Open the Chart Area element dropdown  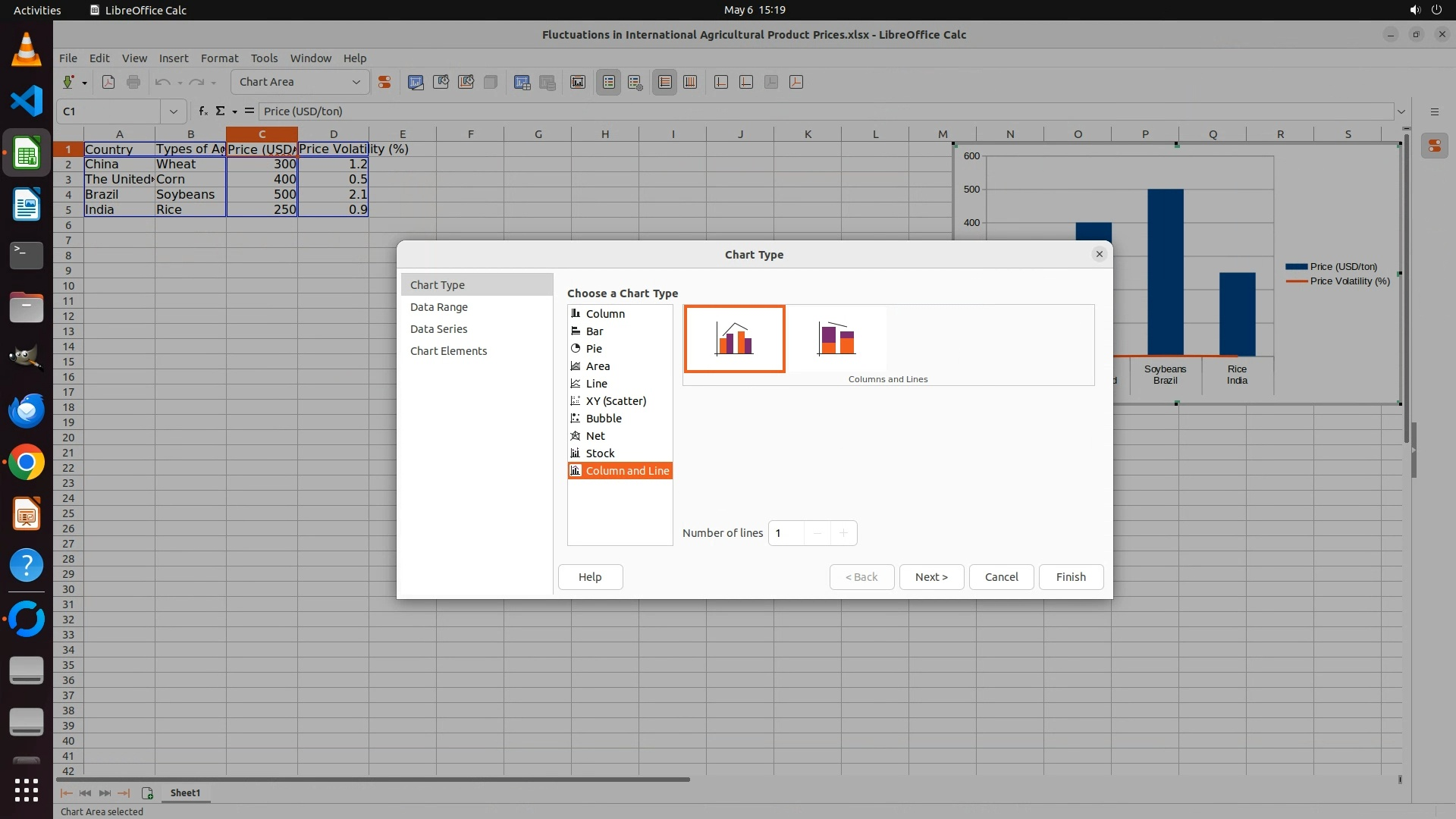coord(356,82)
